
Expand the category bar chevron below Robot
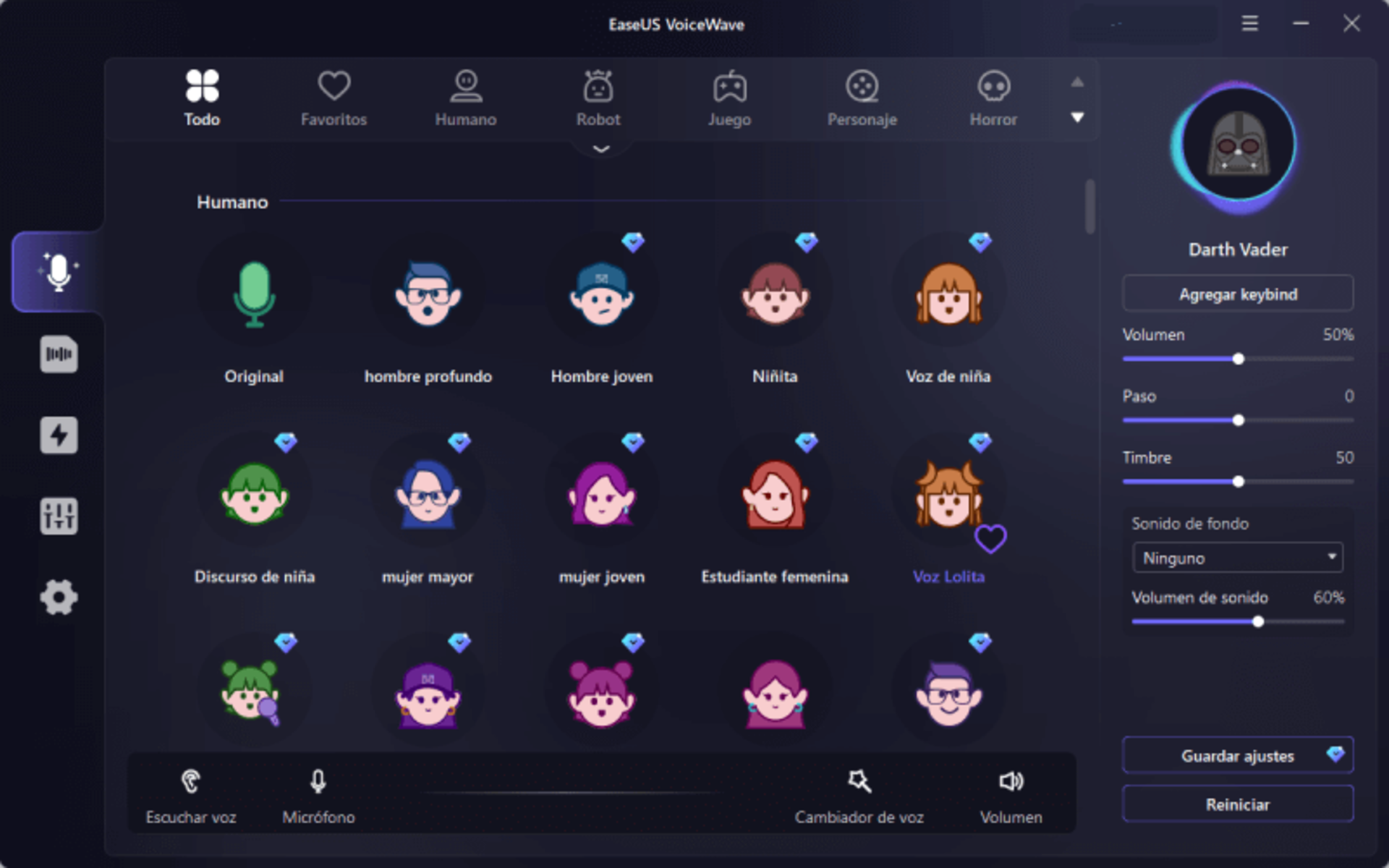coord(601,149)
